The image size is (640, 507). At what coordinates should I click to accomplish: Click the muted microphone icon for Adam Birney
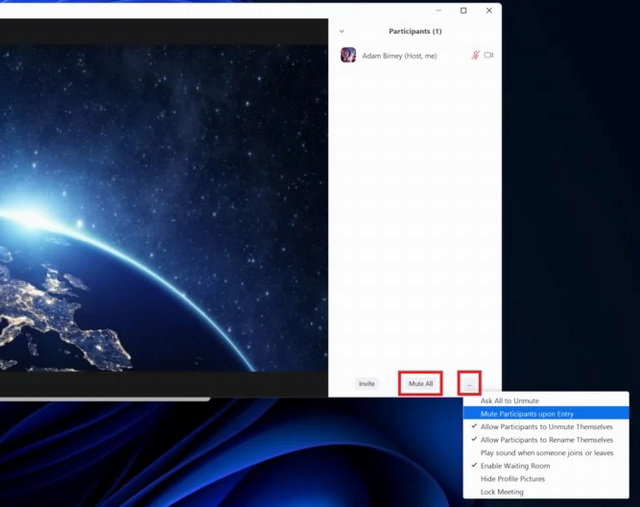[x=476, y=55]
